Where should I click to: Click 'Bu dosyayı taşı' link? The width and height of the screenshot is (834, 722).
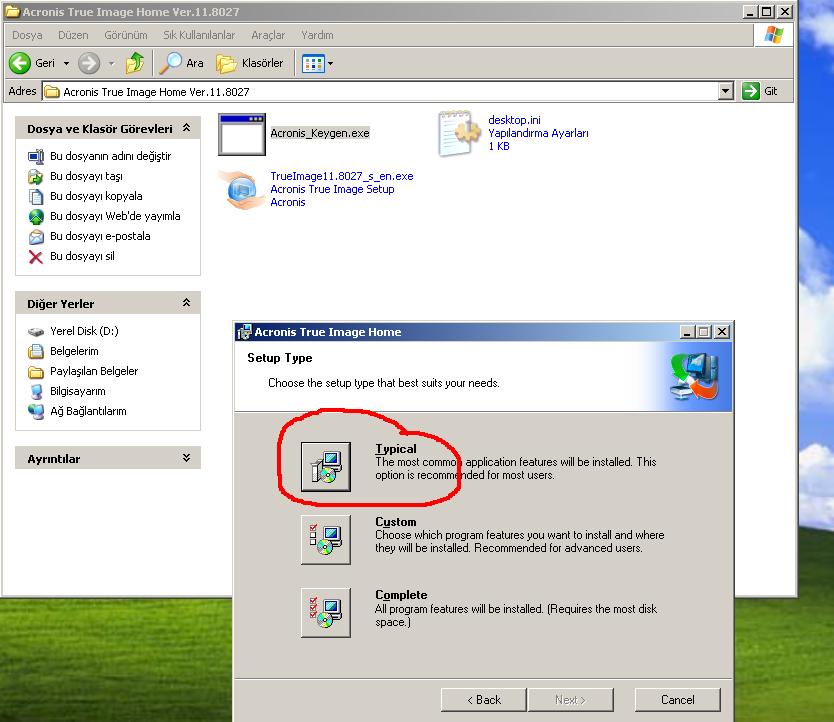click(86, 176)
